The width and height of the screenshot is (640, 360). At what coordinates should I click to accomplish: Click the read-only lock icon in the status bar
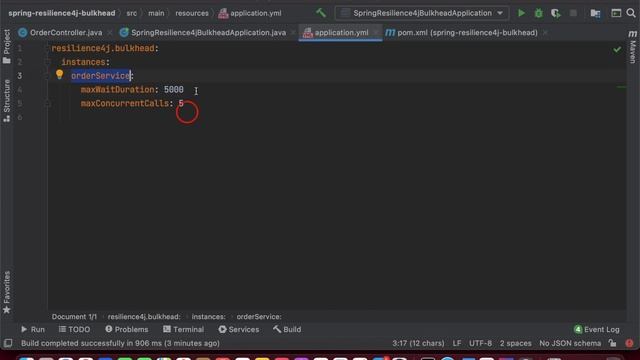612,343
